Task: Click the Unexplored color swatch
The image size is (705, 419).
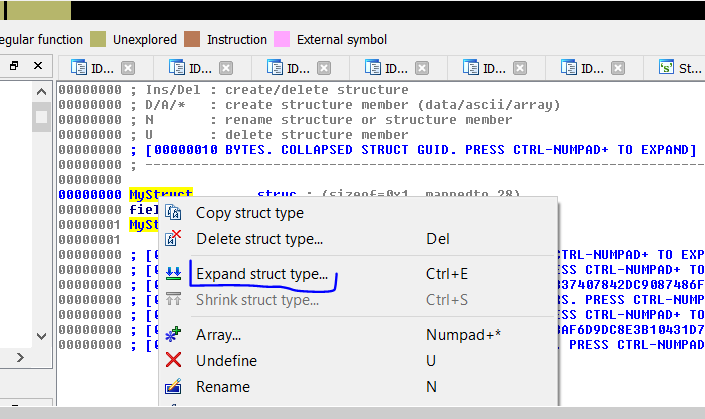Action: point(98,40)
